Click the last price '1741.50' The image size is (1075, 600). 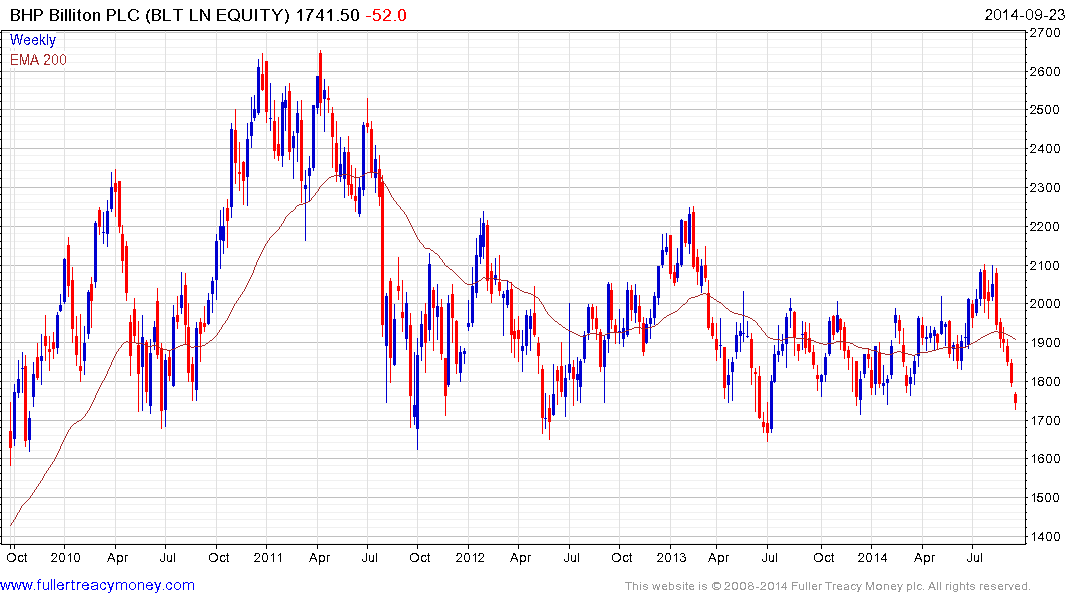[x=327, y=15]
